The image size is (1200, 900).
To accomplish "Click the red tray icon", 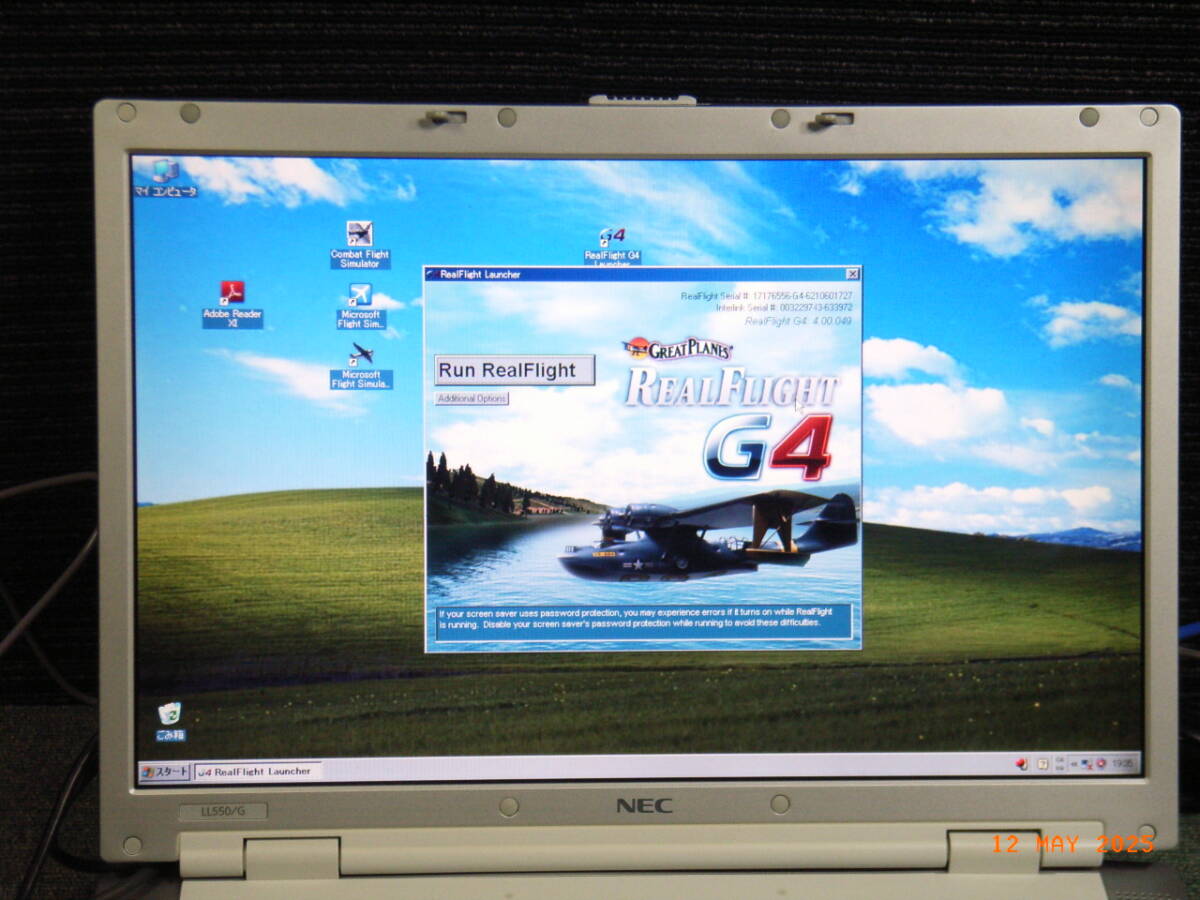I will pyautogui.click(x=1021, y=764).
